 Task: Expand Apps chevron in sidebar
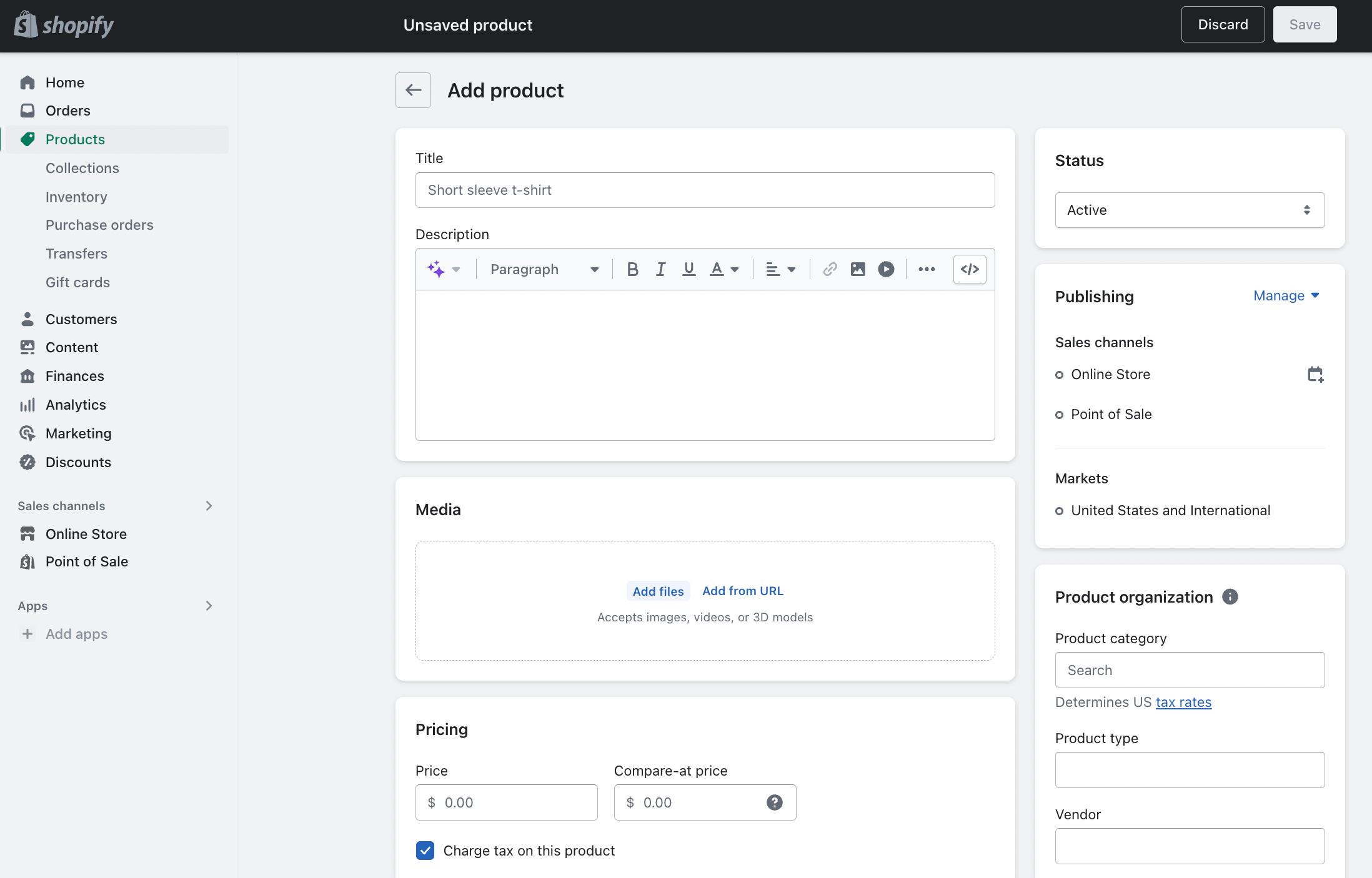pos(209,606)
